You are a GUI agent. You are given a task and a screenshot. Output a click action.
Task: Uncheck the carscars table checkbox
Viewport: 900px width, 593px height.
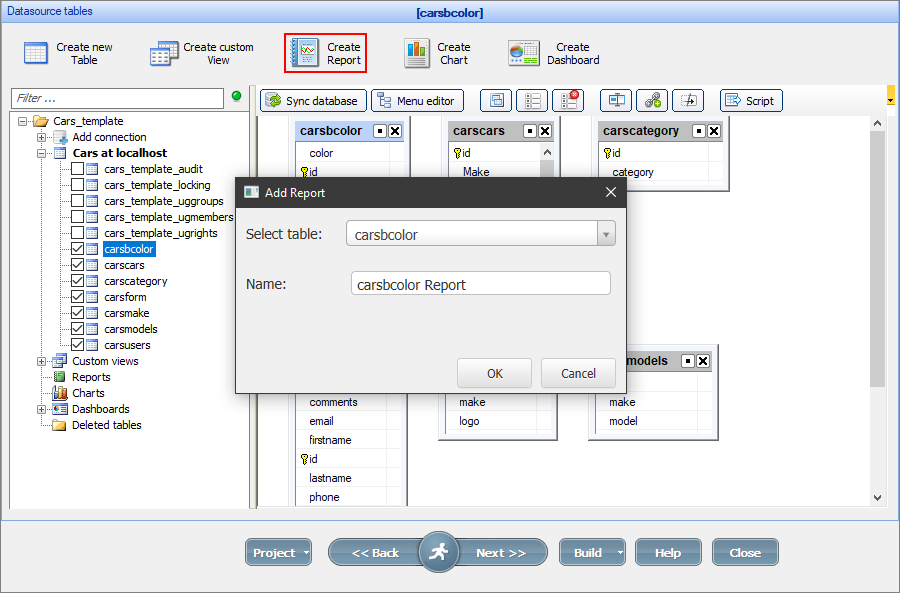[77, 265]
